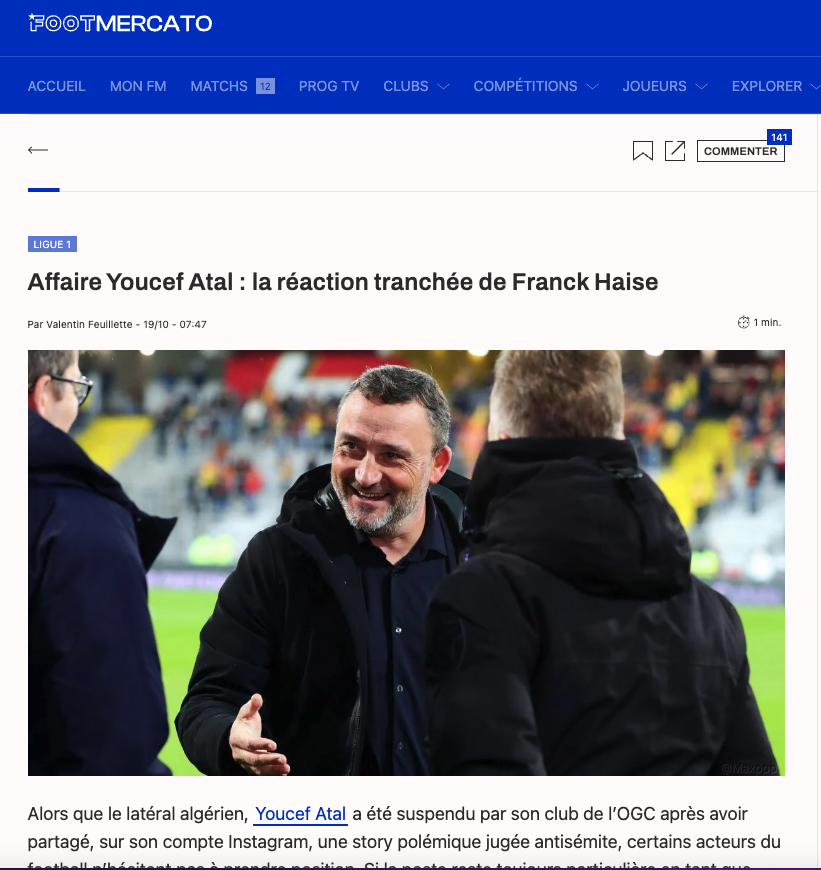Go back using the left arrow icon
Screen dimensions: 821x870
38,150
